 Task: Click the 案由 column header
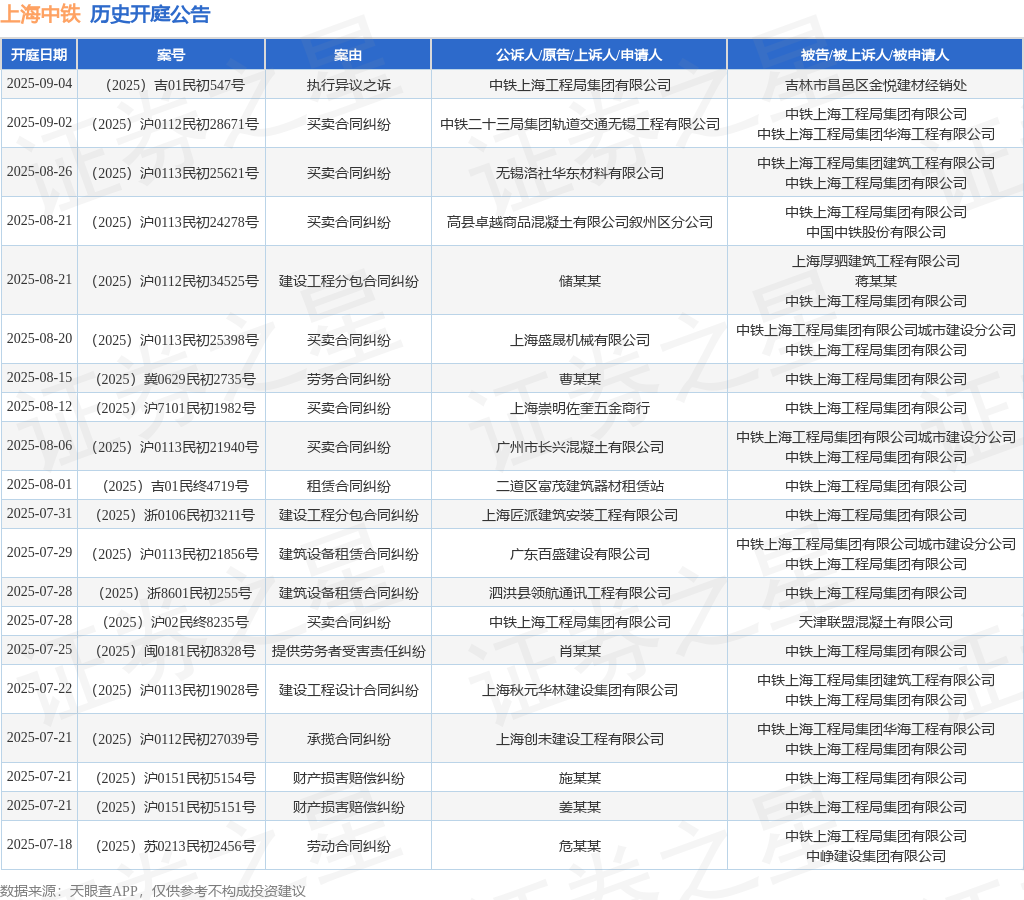[348, 55]
